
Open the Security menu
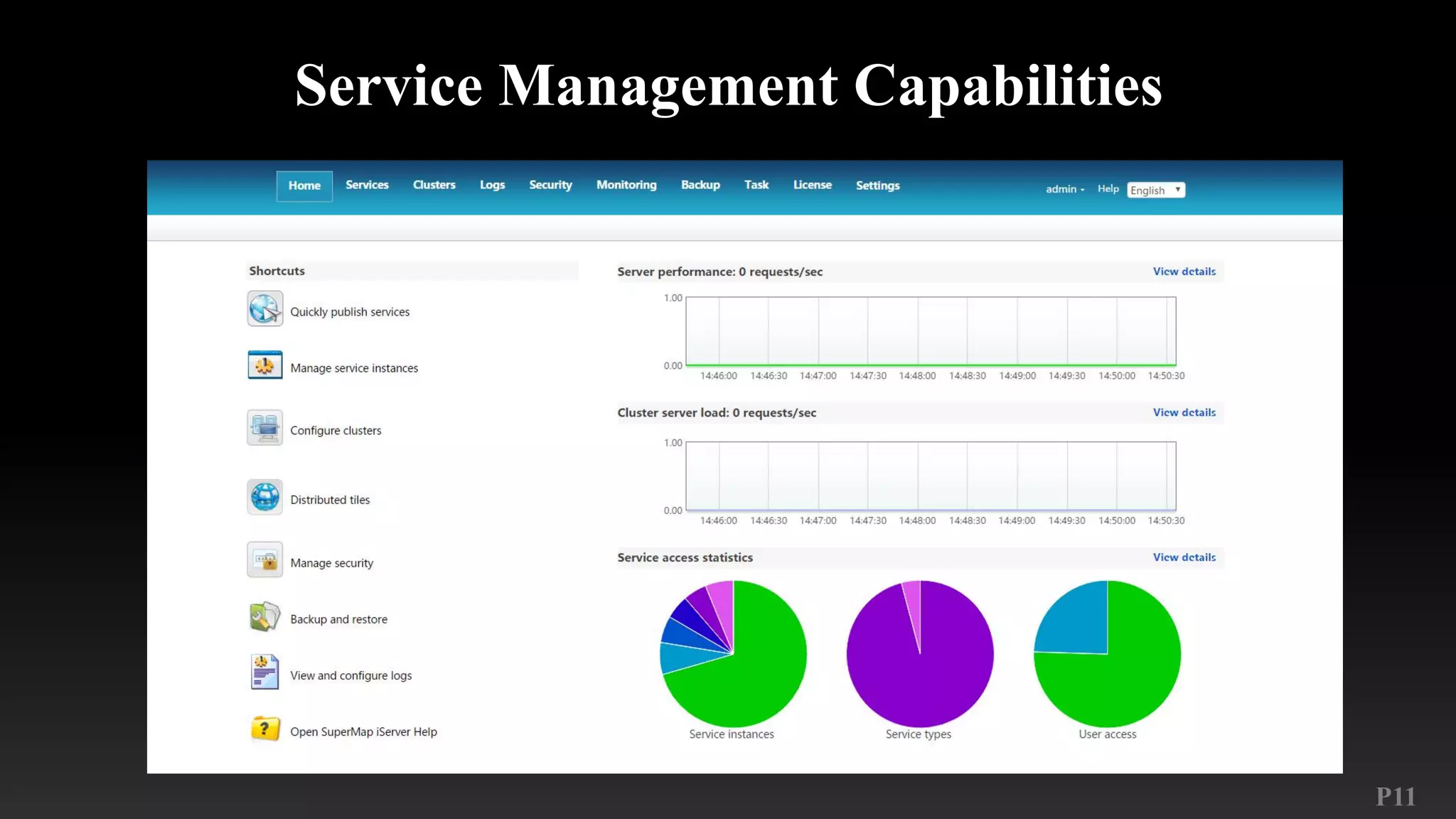click(550, 185)
